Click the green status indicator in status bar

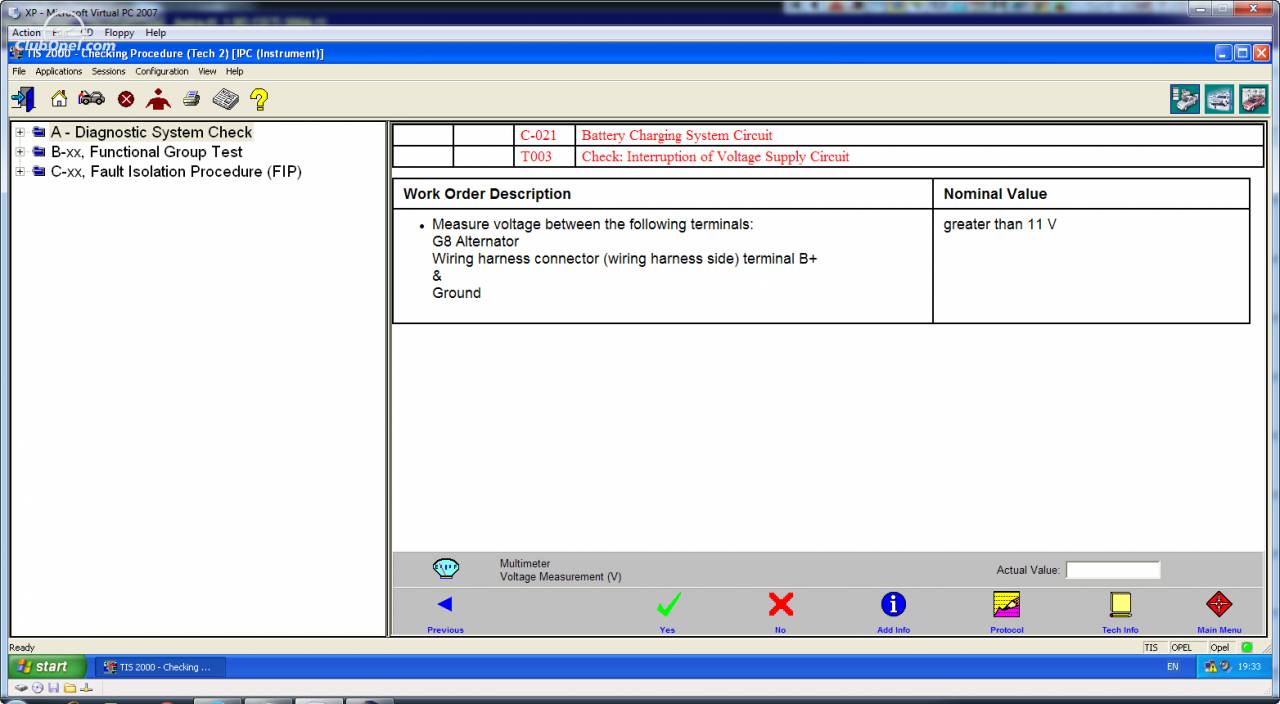click(1247, 647)
